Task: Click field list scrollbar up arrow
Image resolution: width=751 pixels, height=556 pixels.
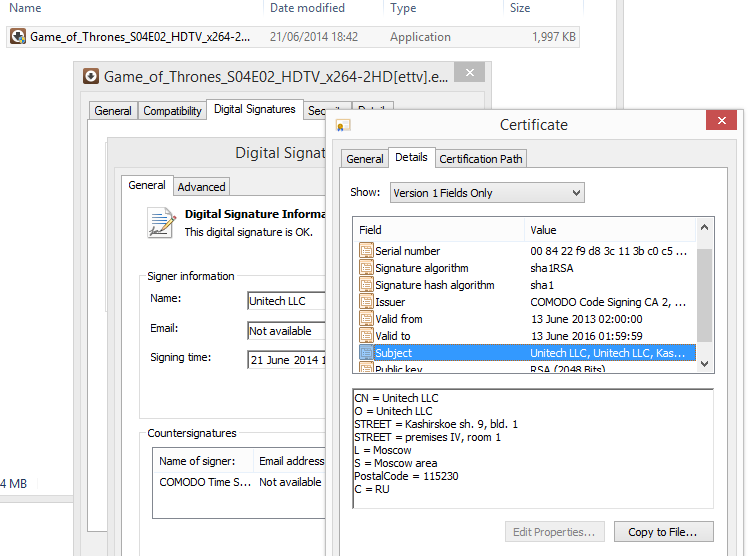Action: [x=704, y=228]
